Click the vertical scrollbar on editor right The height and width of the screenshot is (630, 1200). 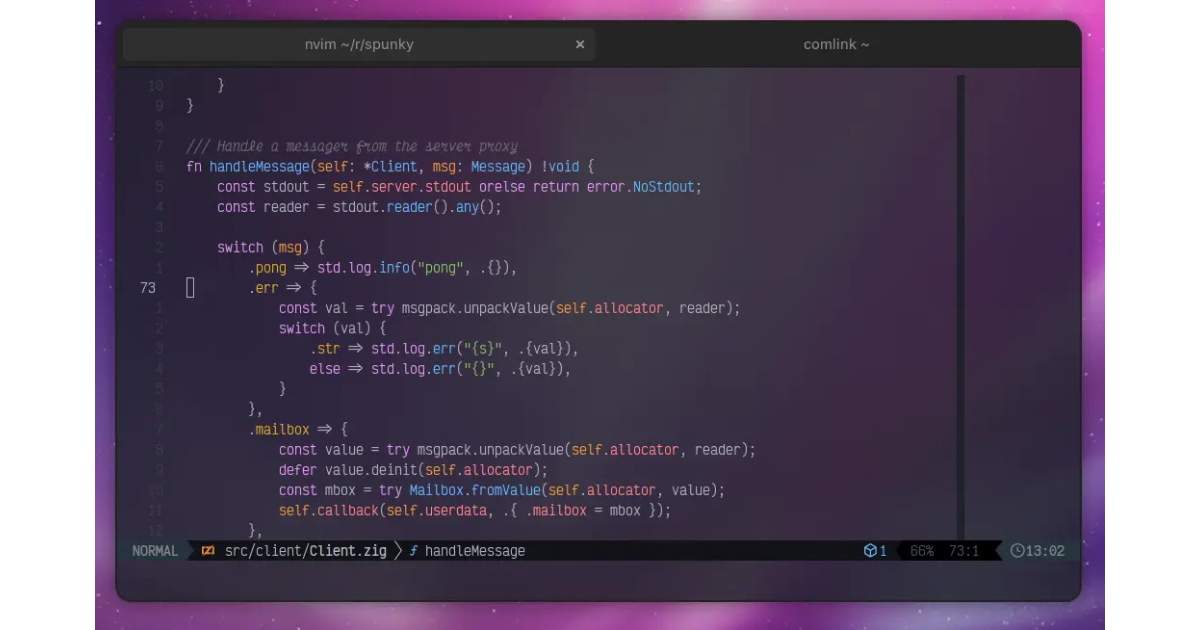coord(960,300)
